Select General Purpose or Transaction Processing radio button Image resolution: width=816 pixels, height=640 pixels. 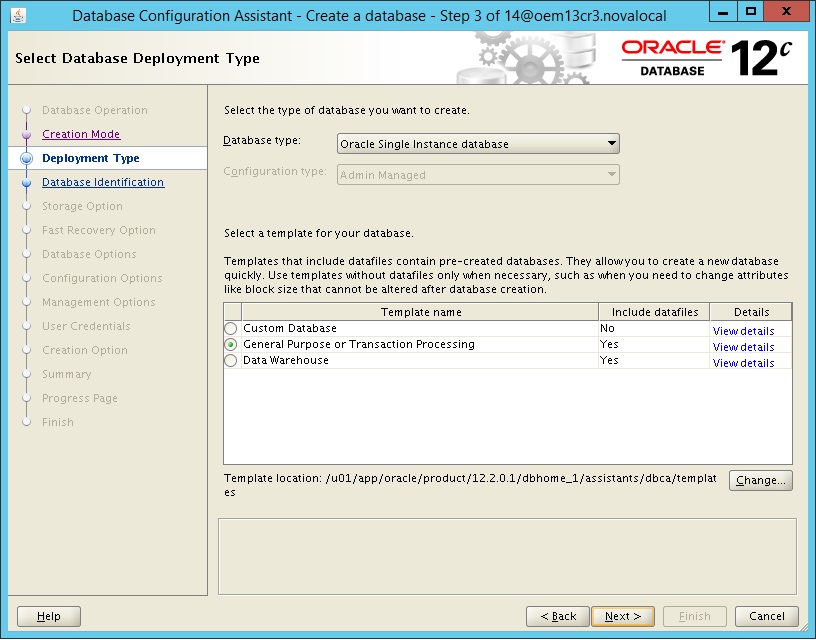pyautogui.click(x=231, y=344)
